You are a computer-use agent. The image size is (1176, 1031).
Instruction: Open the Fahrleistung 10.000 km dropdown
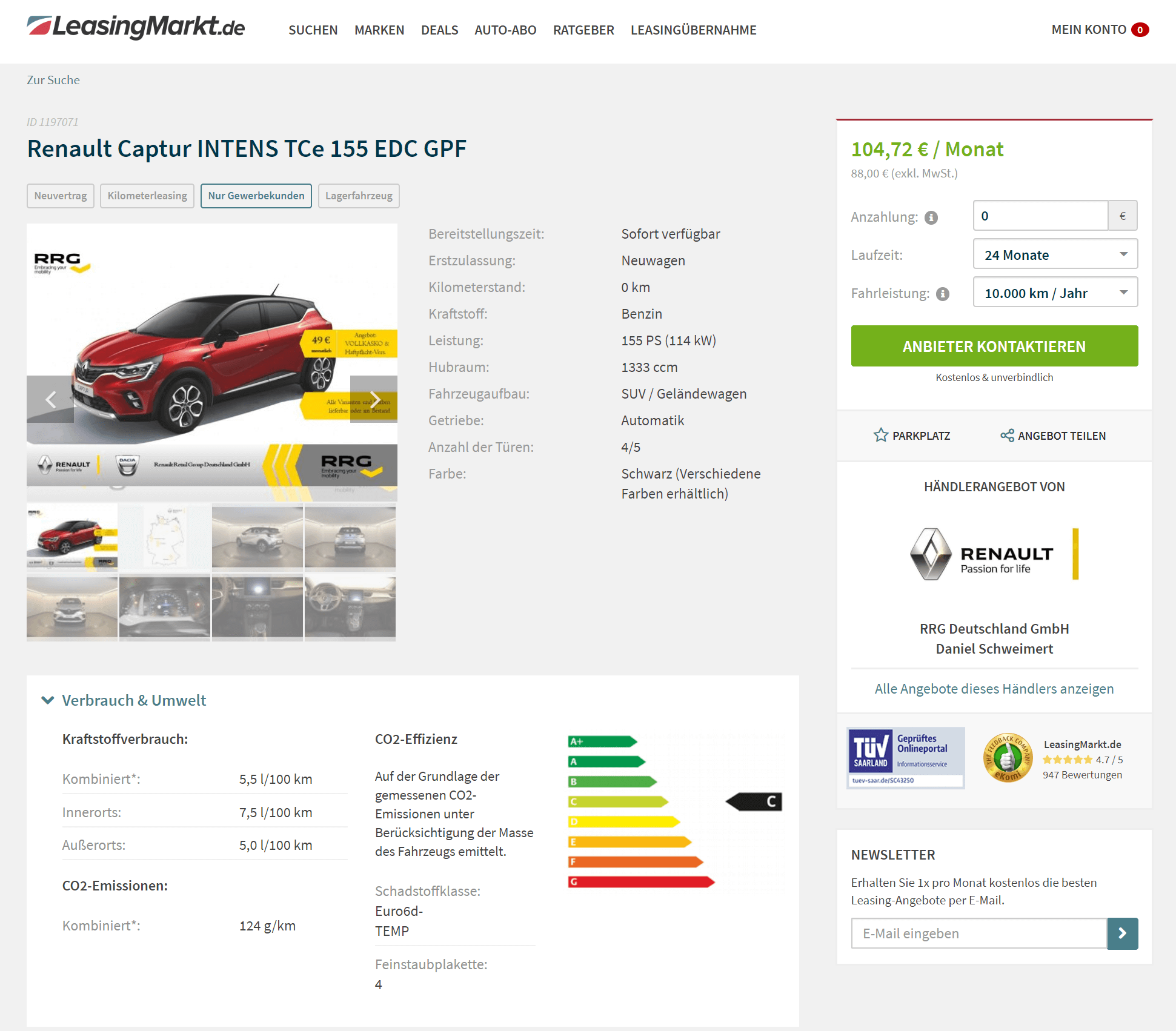tap(1055, 293)
